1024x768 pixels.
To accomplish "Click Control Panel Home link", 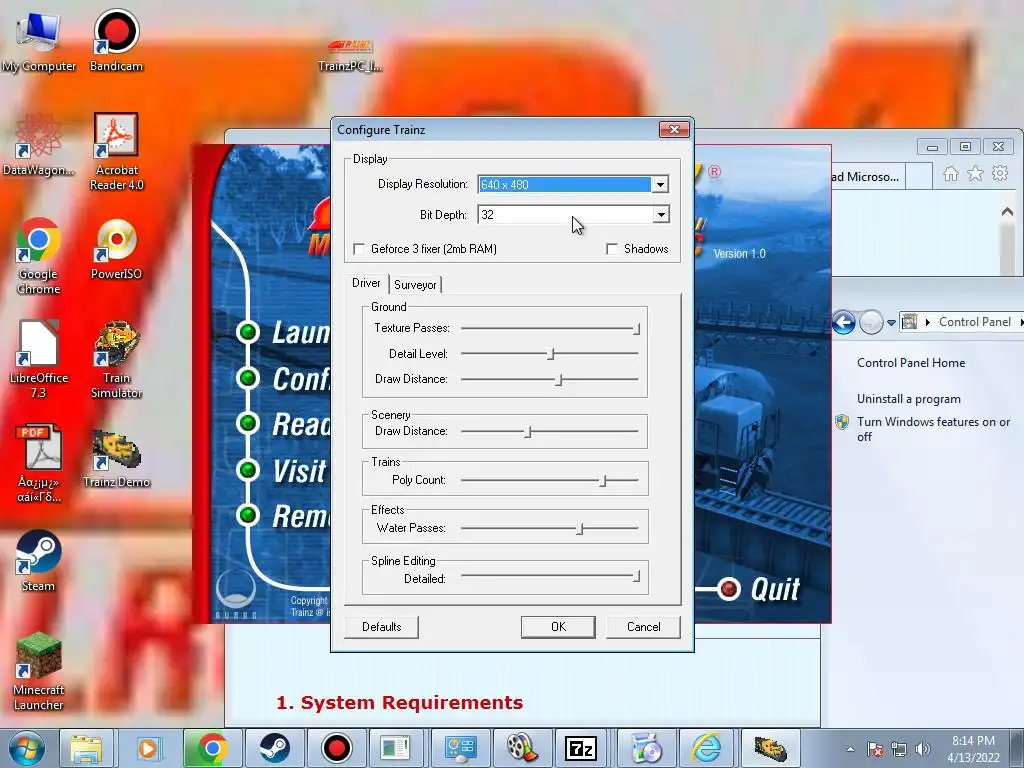I will point(910,362).
